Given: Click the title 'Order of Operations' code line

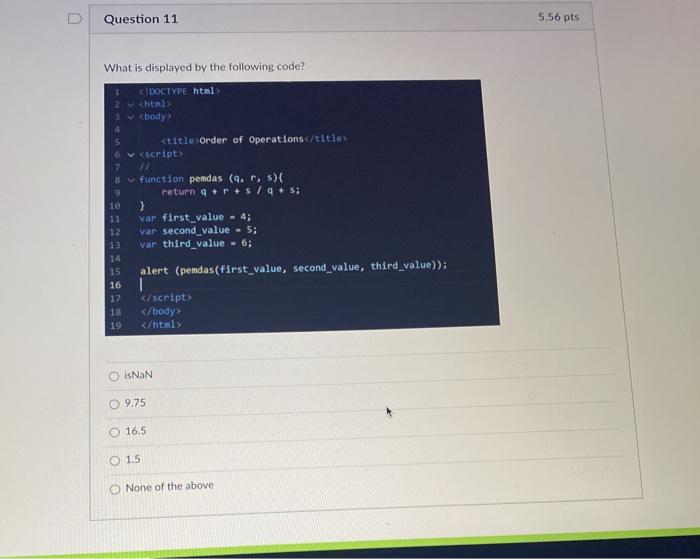Looking at the screenshot, I should [x=254, y=139].
